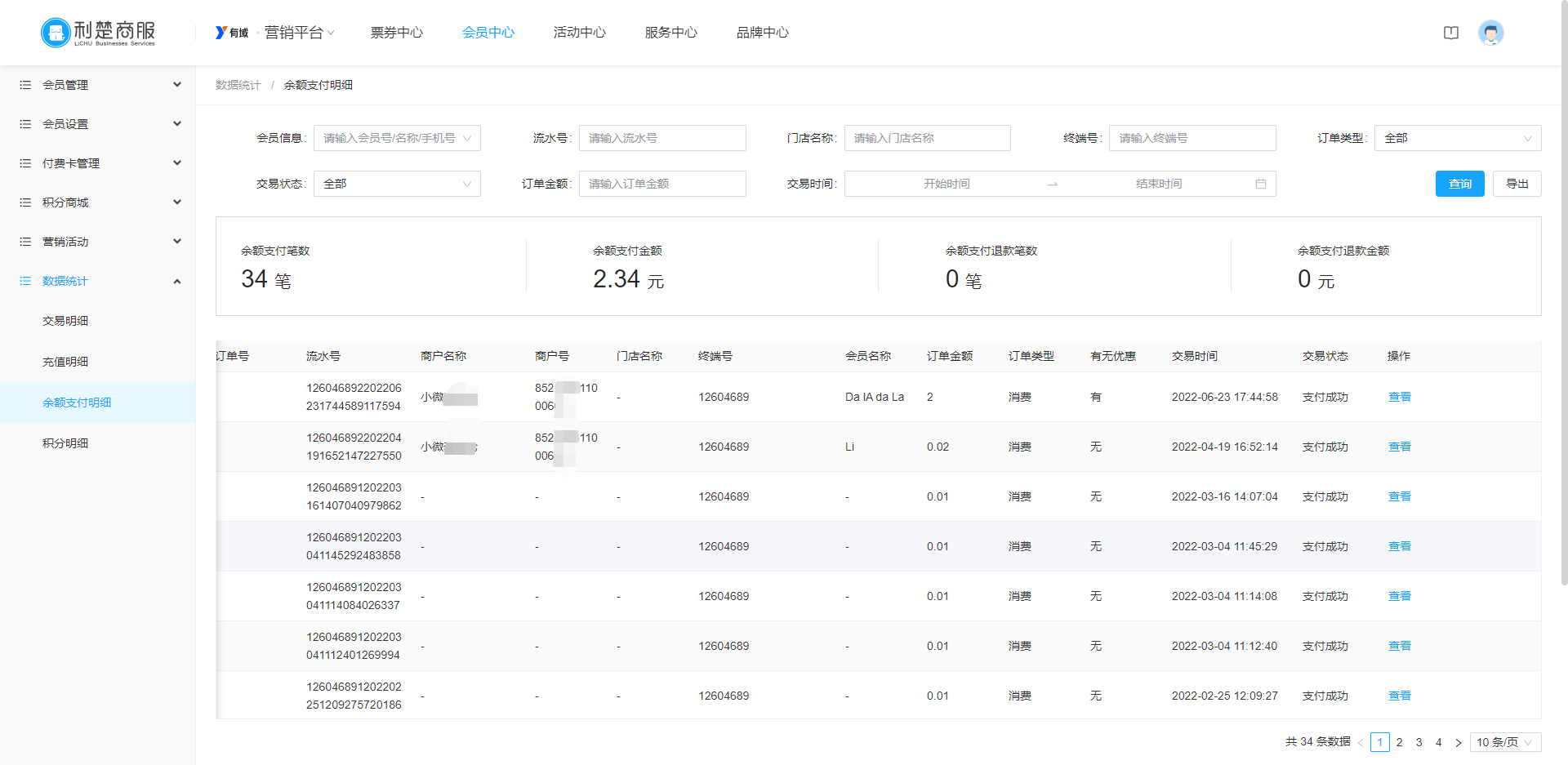Expand the 营销活动 sidebar menu
This screenshot has width=1568, height=765.
click(x=98, y=242)
